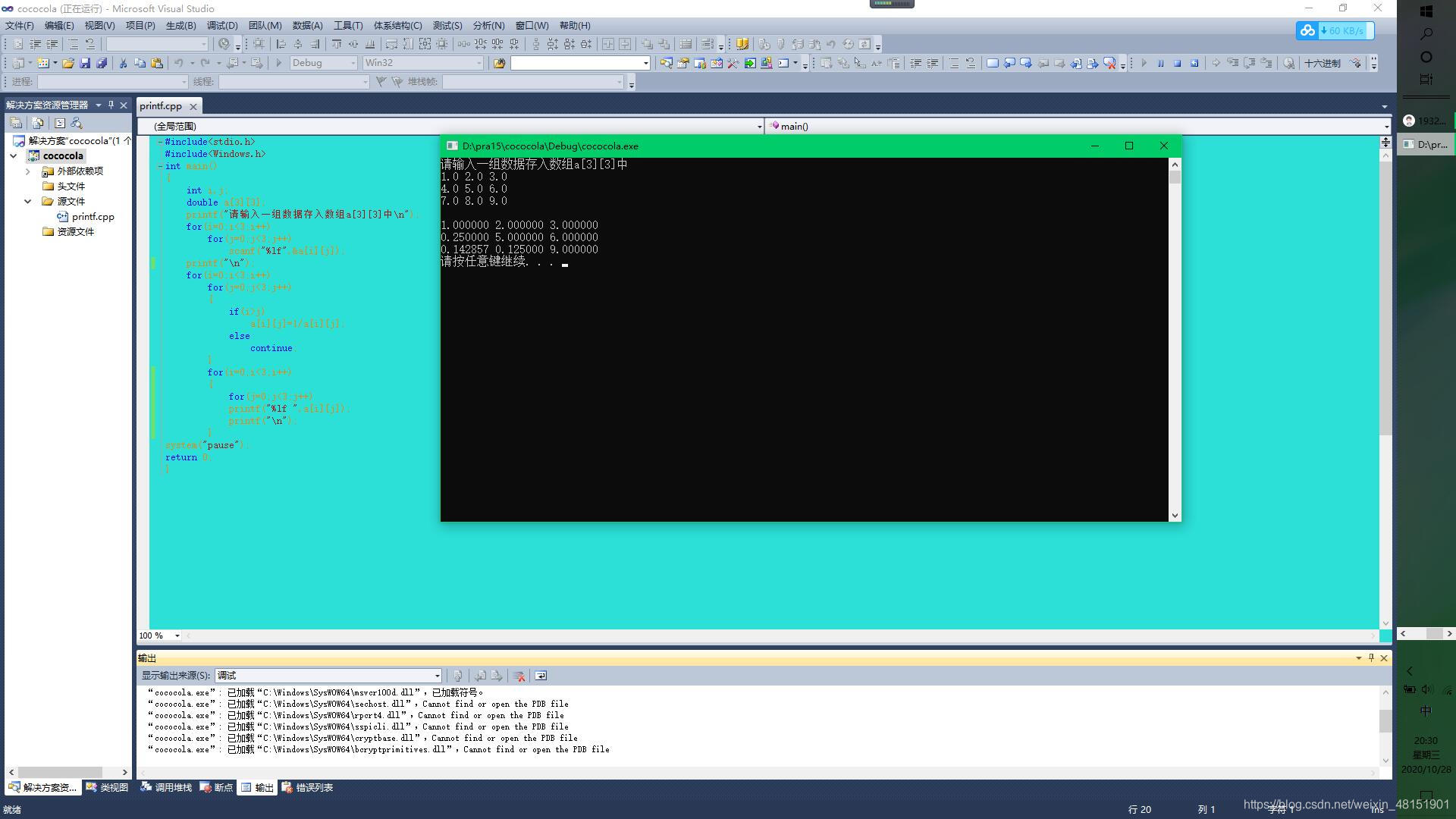
Task: Switch to the 断点 bottom tab
Action: [217, 787]
